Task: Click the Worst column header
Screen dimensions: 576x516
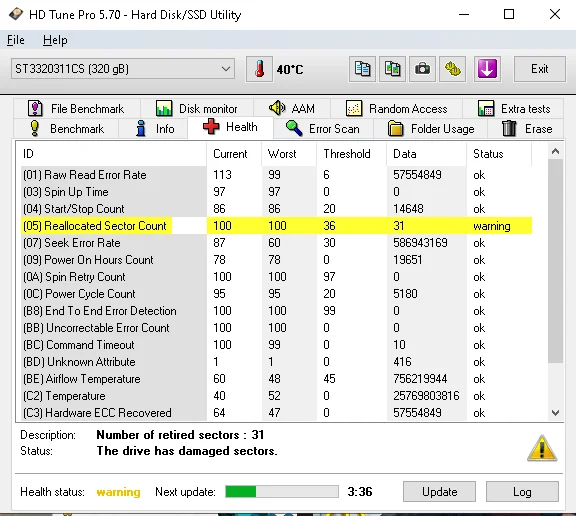Action: pyautogui.click(x=289, y=154)
